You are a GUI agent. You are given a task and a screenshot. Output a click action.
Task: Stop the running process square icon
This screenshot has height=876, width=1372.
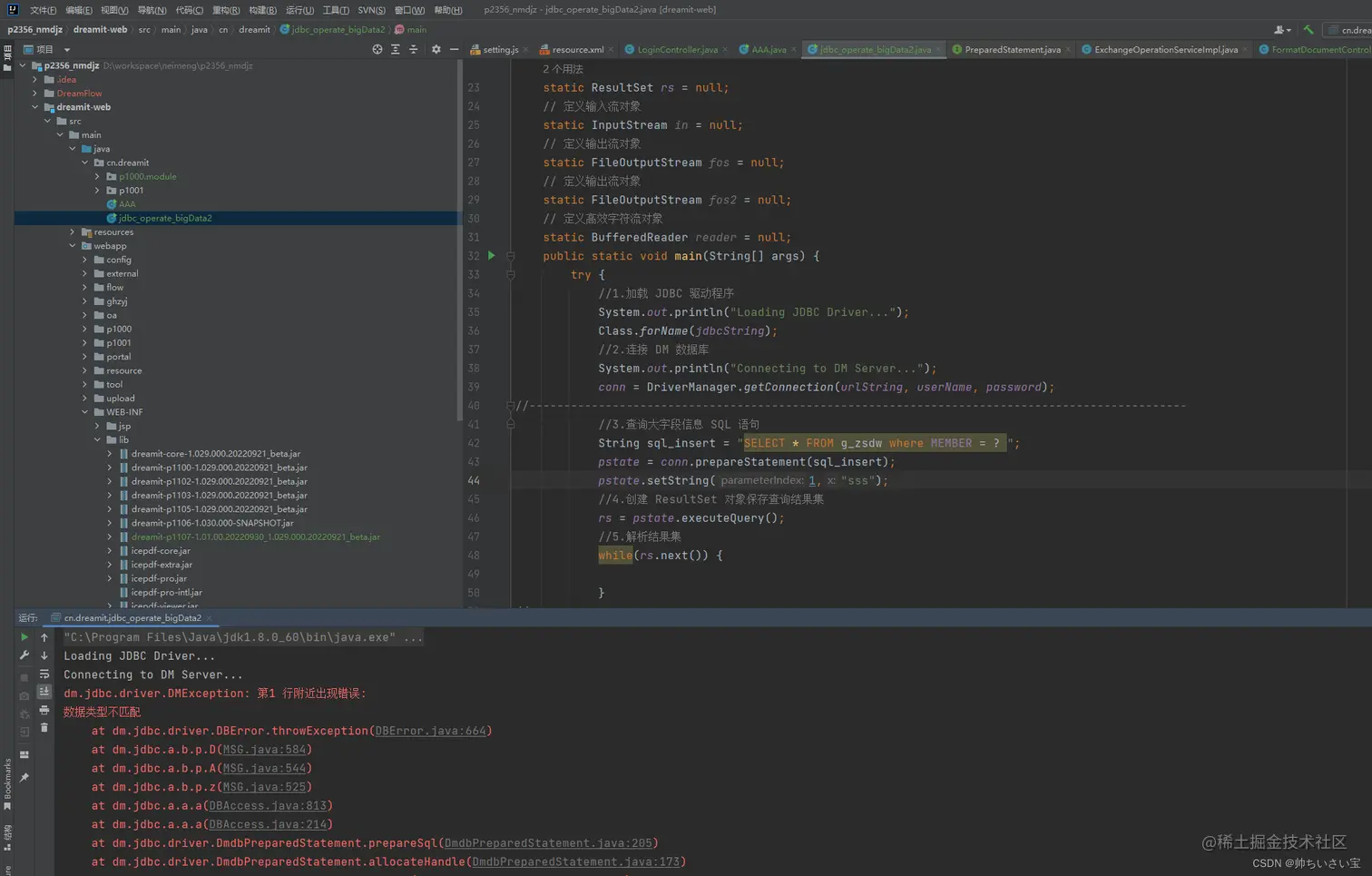(24, 678)
